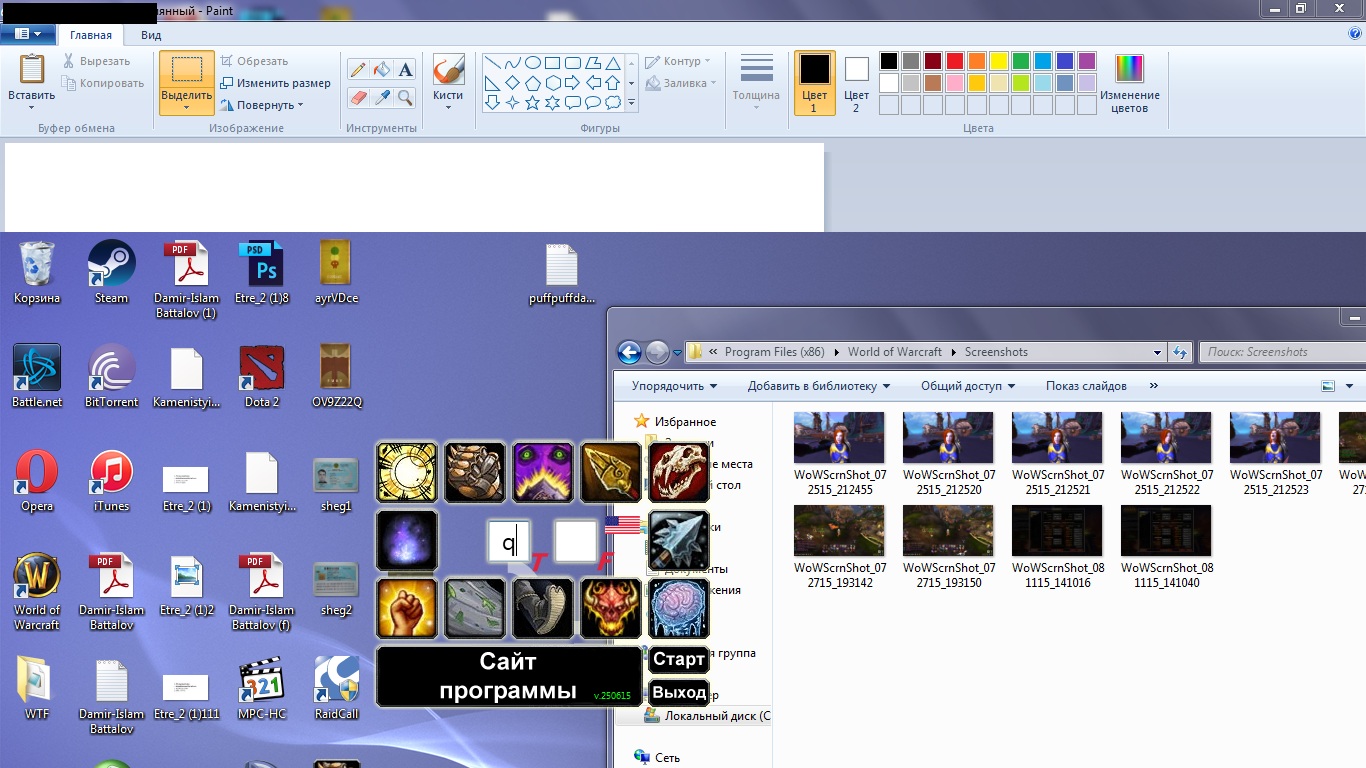This screenshot has height=768, width=1366.
Task: Select Цвет 2 background color box
Action: click(x=856, y=83)
